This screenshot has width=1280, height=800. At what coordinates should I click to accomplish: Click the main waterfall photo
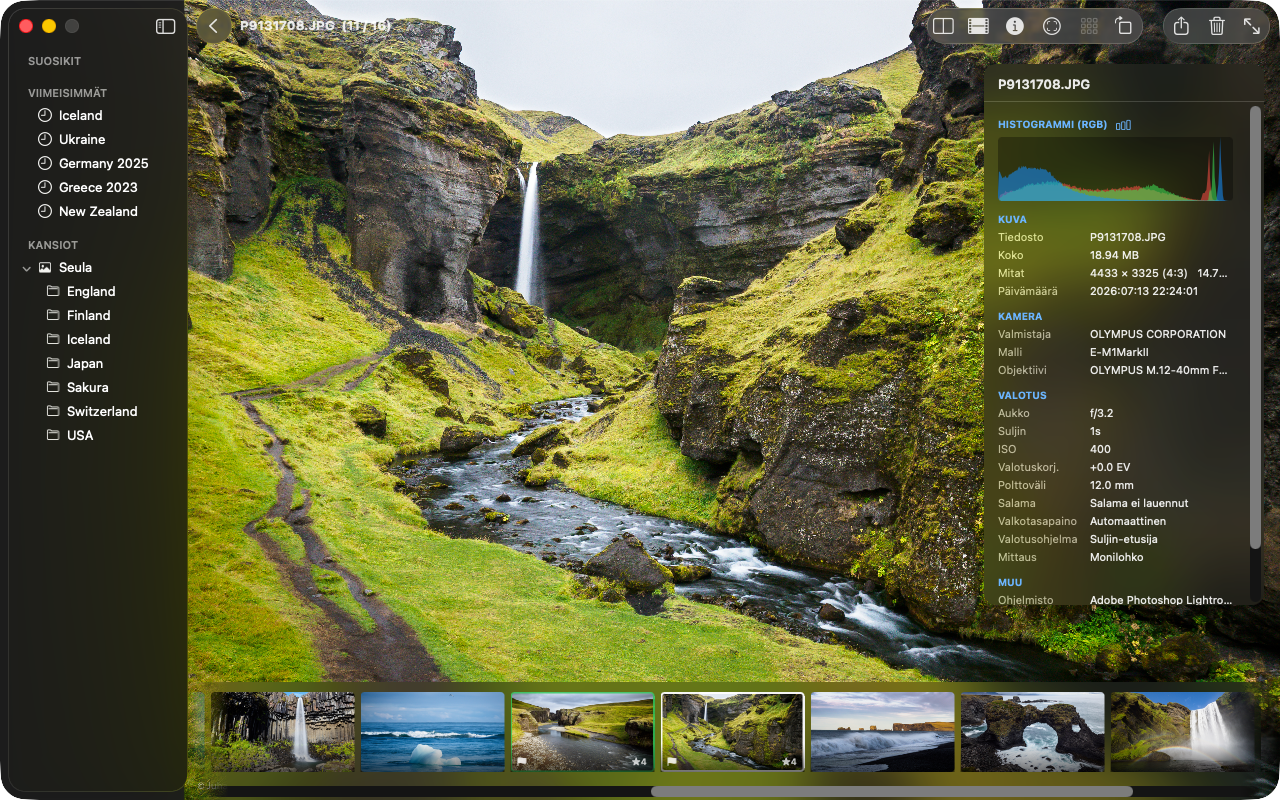point(585,340)
